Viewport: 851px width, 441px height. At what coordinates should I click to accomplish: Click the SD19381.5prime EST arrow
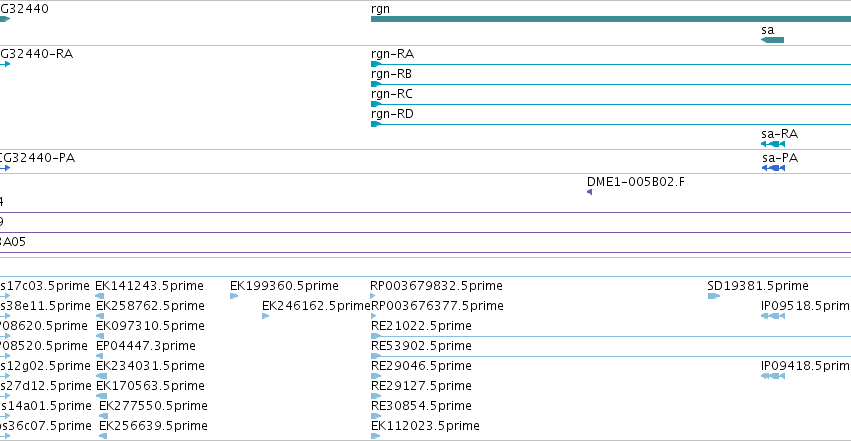click(714, 296)
